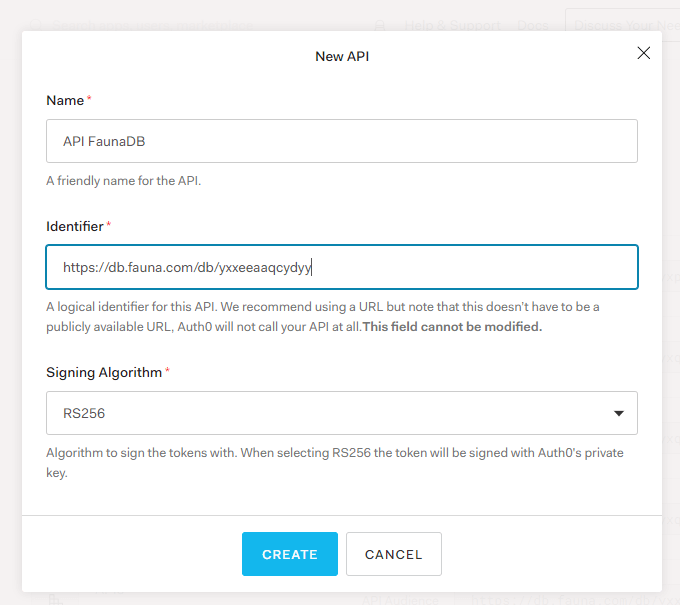Click the Signing Algorithm label
Image resolution: width=680 pixels, height=605 pixels.
[x=103, y=372]
